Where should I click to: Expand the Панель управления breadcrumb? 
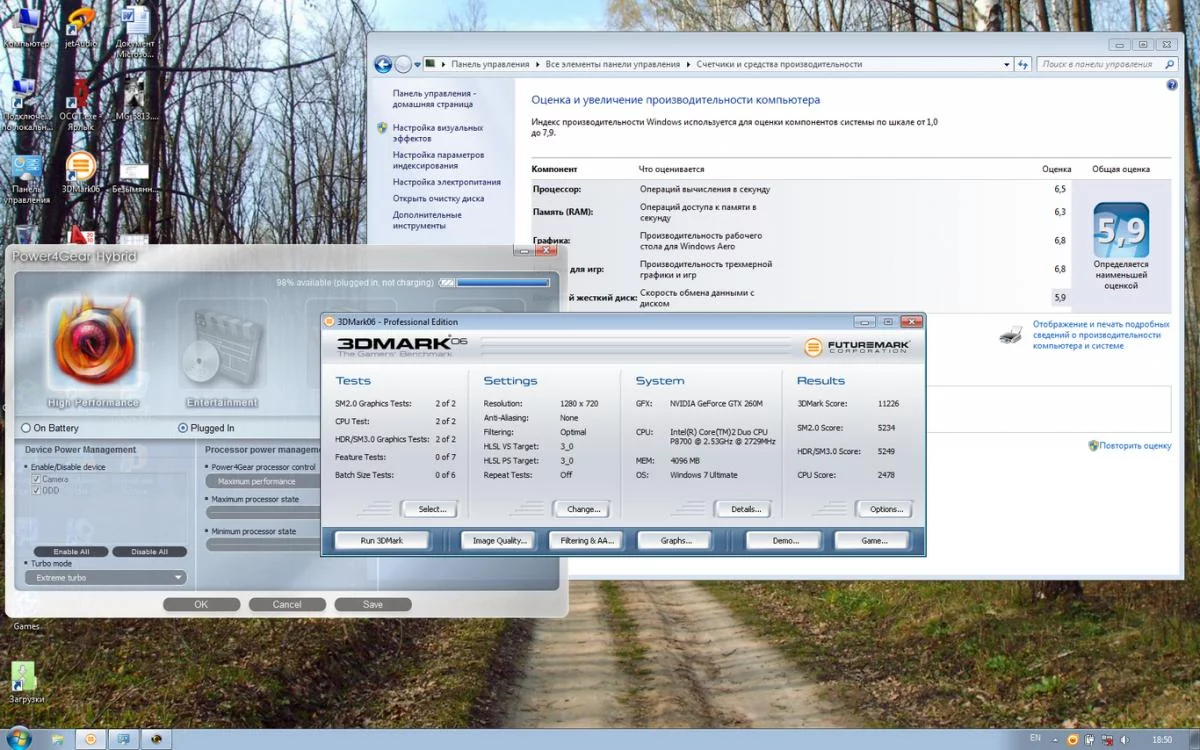tap(536, 64)
